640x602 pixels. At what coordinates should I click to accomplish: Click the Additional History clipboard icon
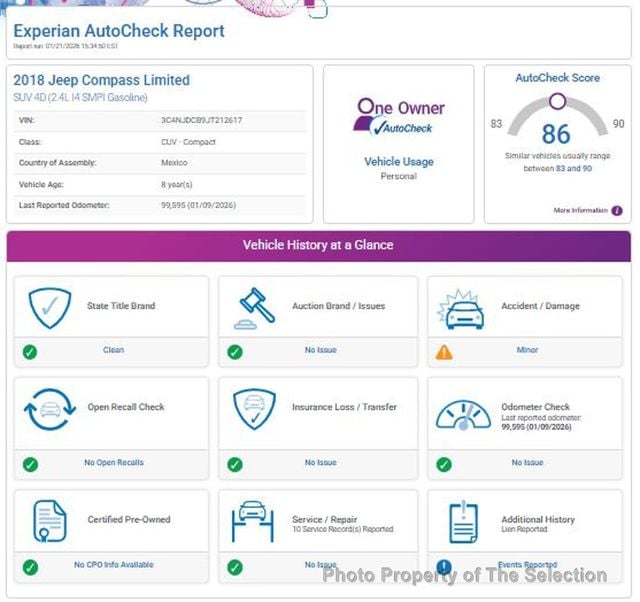[x=461, y=521]
